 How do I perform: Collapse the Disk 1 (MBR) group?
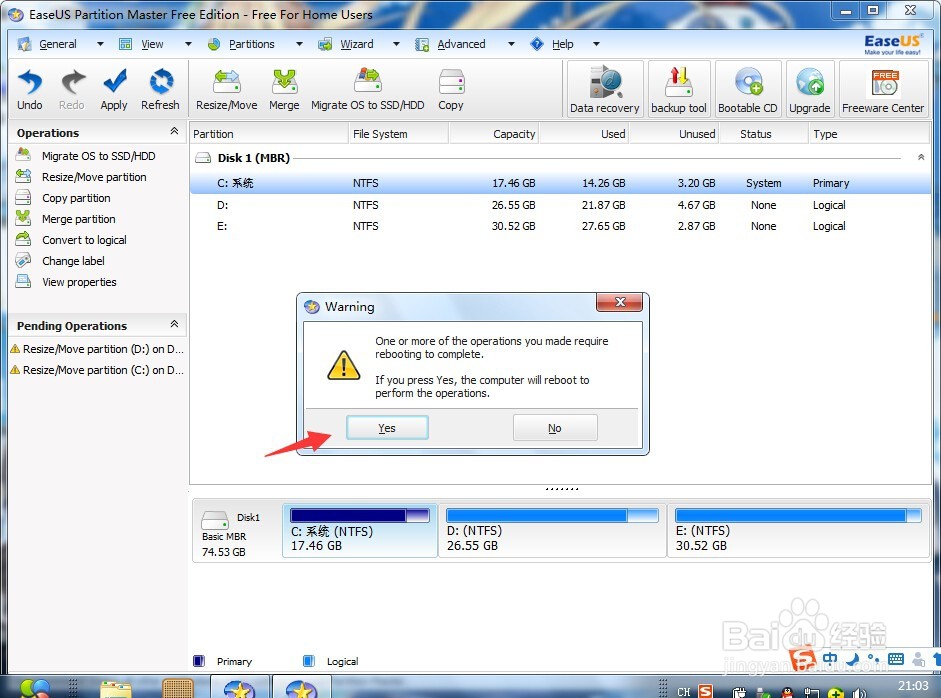click(x=921, y=157)
